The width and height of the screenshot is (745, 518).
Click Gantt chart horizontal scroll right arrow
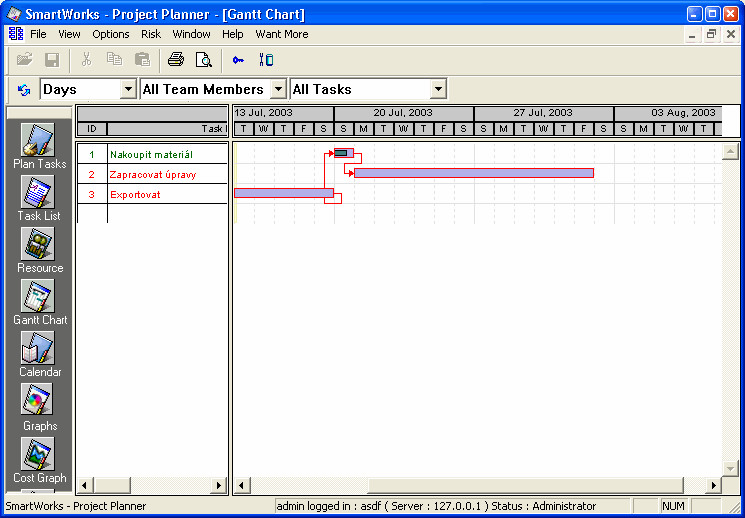[713, 485]
